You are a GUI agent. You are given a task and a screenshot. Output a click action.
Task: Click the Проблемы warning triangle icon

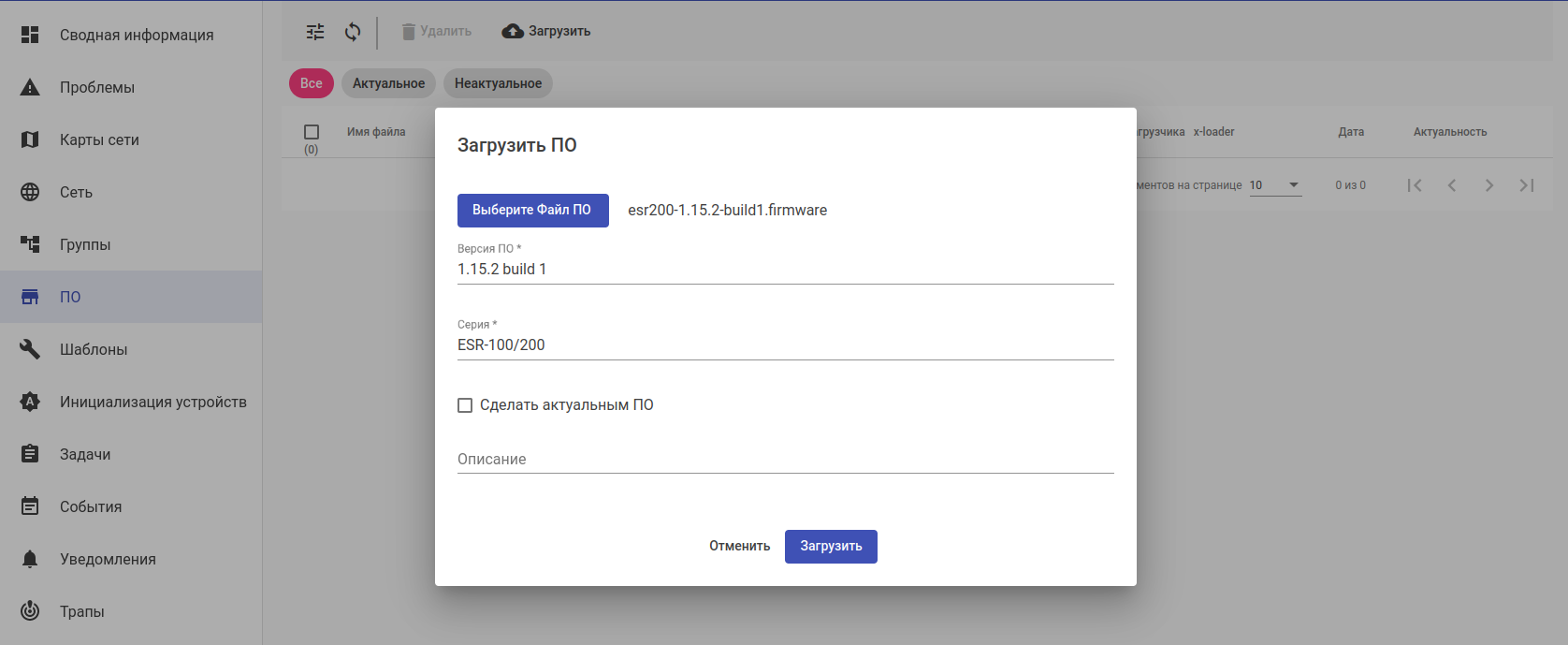(x=30, y=87)
